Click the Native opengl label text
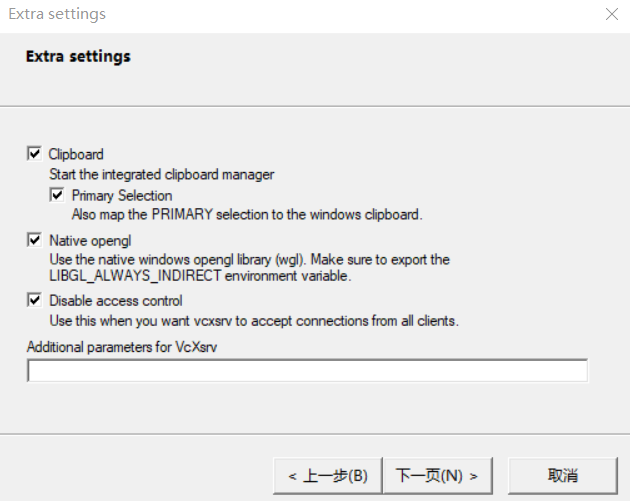 point(90,241)
